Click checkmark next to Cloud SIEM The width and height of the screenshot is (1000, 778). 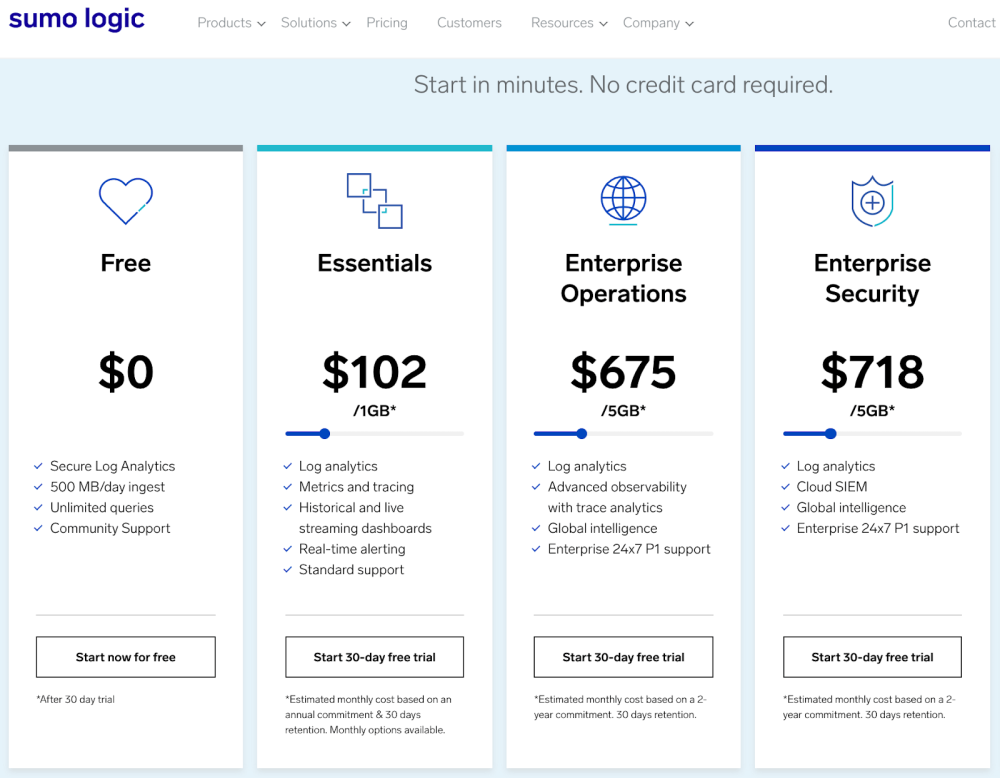[x=785, y=487]
